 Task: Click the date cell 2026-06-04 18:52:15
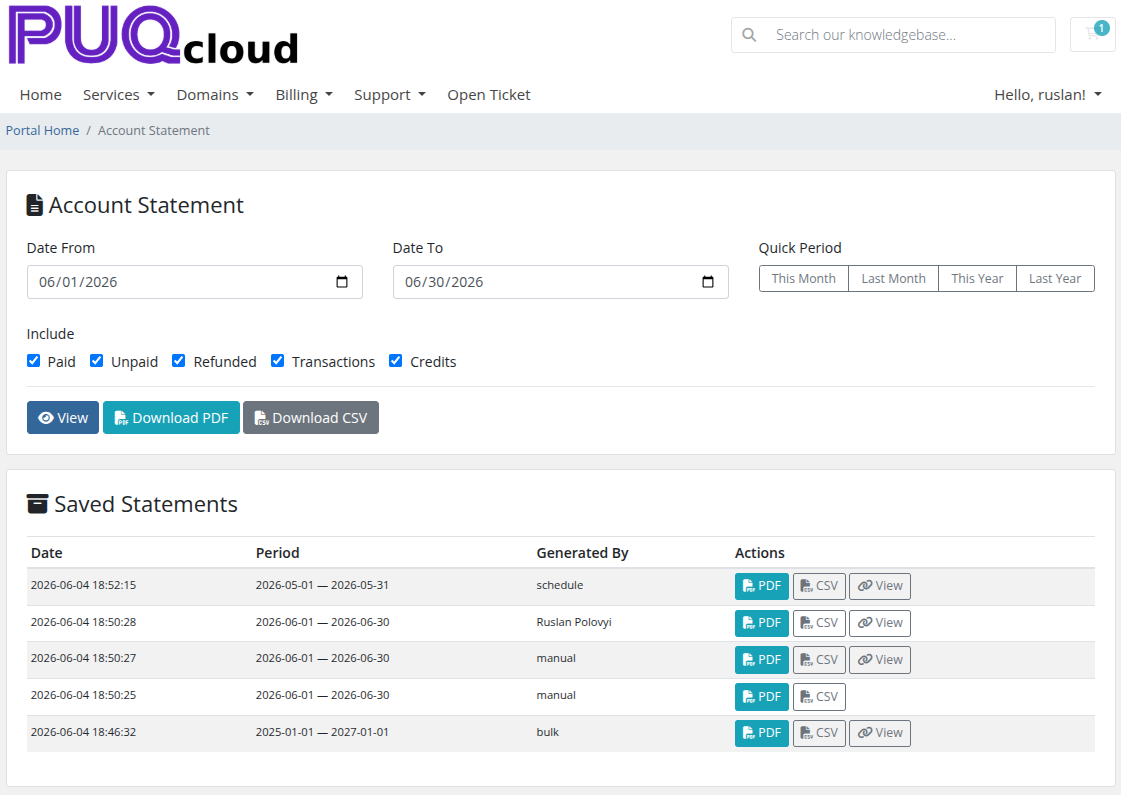click(84, 585)
